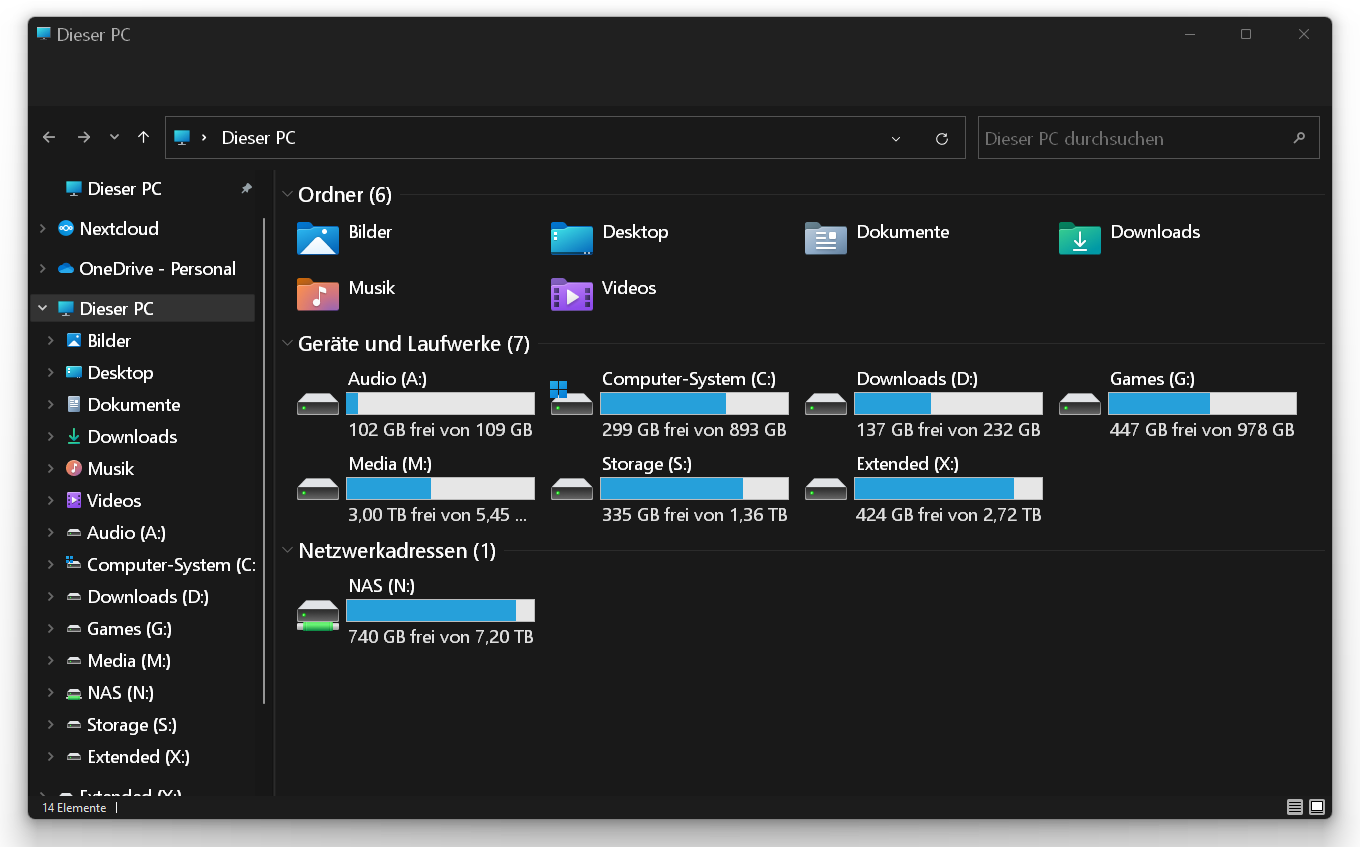Screen dimensions: 1360x847
Task: Click the Nextcloud icon in sidebar
Action: (66, 229)
